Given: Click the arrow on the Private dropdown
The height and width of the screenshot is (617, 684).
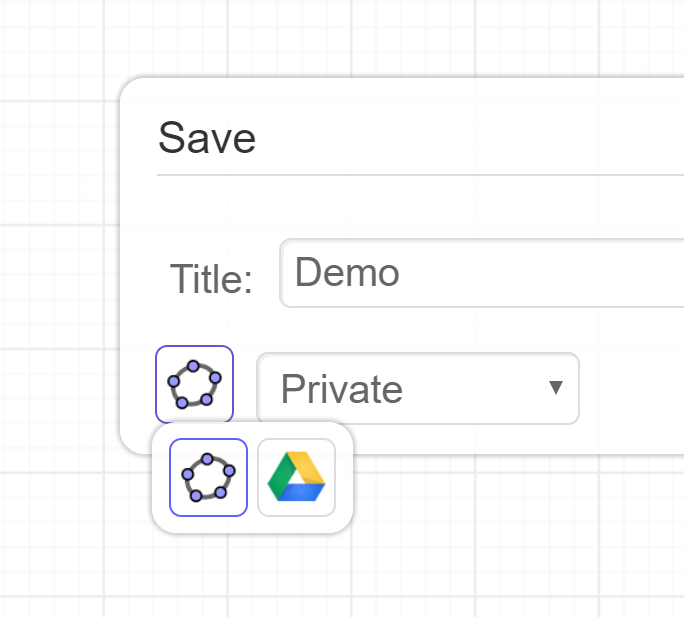Looking at the screenshot, I should 557,388.
